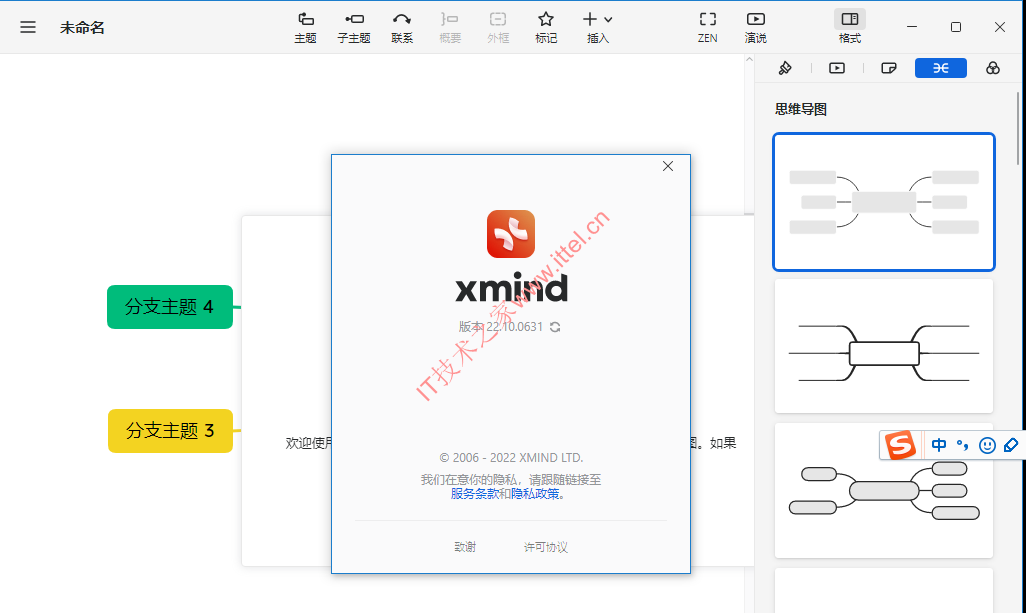Open Sogou skin tool icon
This screenshot has height=613, width=1026.
coord(1011,446)
